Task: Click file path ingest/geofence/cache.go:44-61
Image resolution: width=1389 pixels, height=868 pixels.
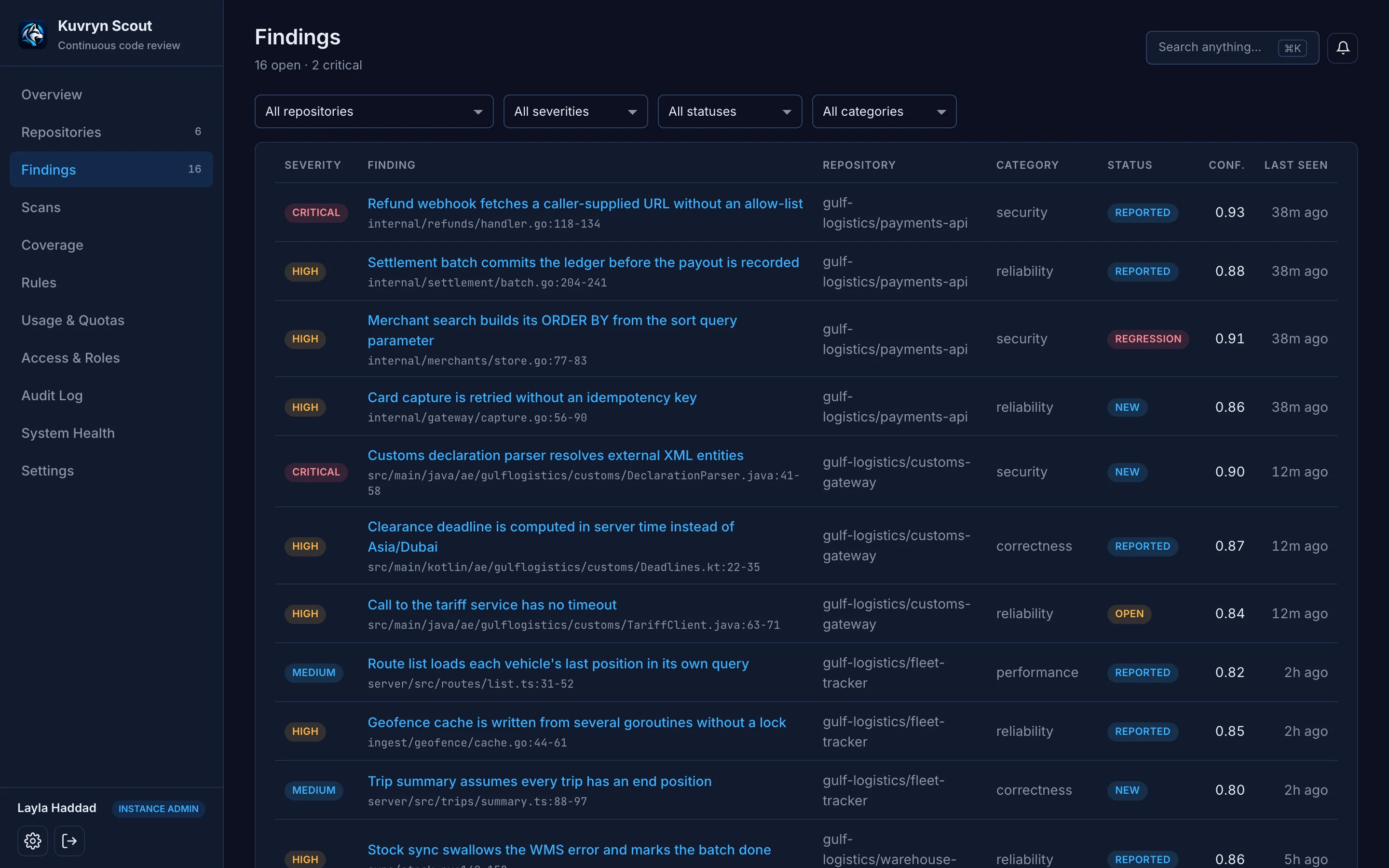Action: coord(467,743)
